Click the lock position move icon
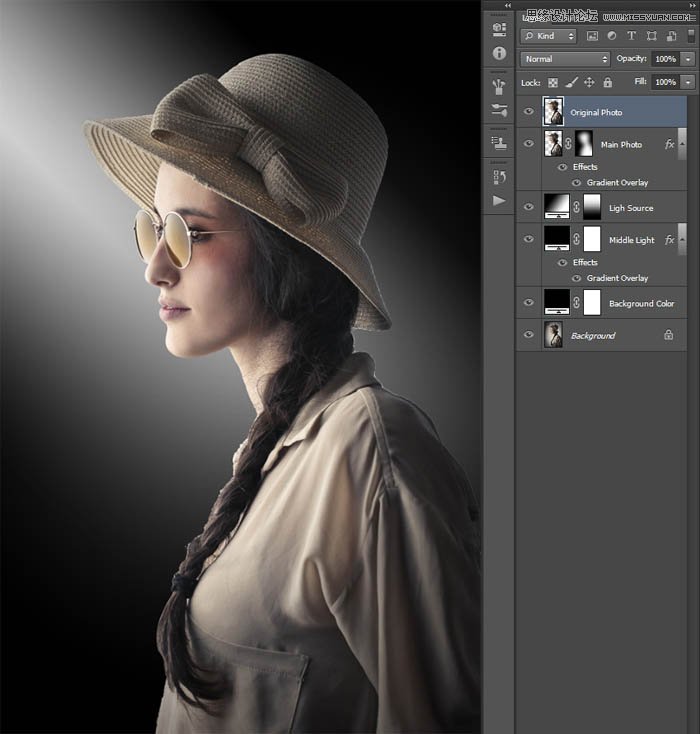Screen dimensions: 700x734 point(589,82)
